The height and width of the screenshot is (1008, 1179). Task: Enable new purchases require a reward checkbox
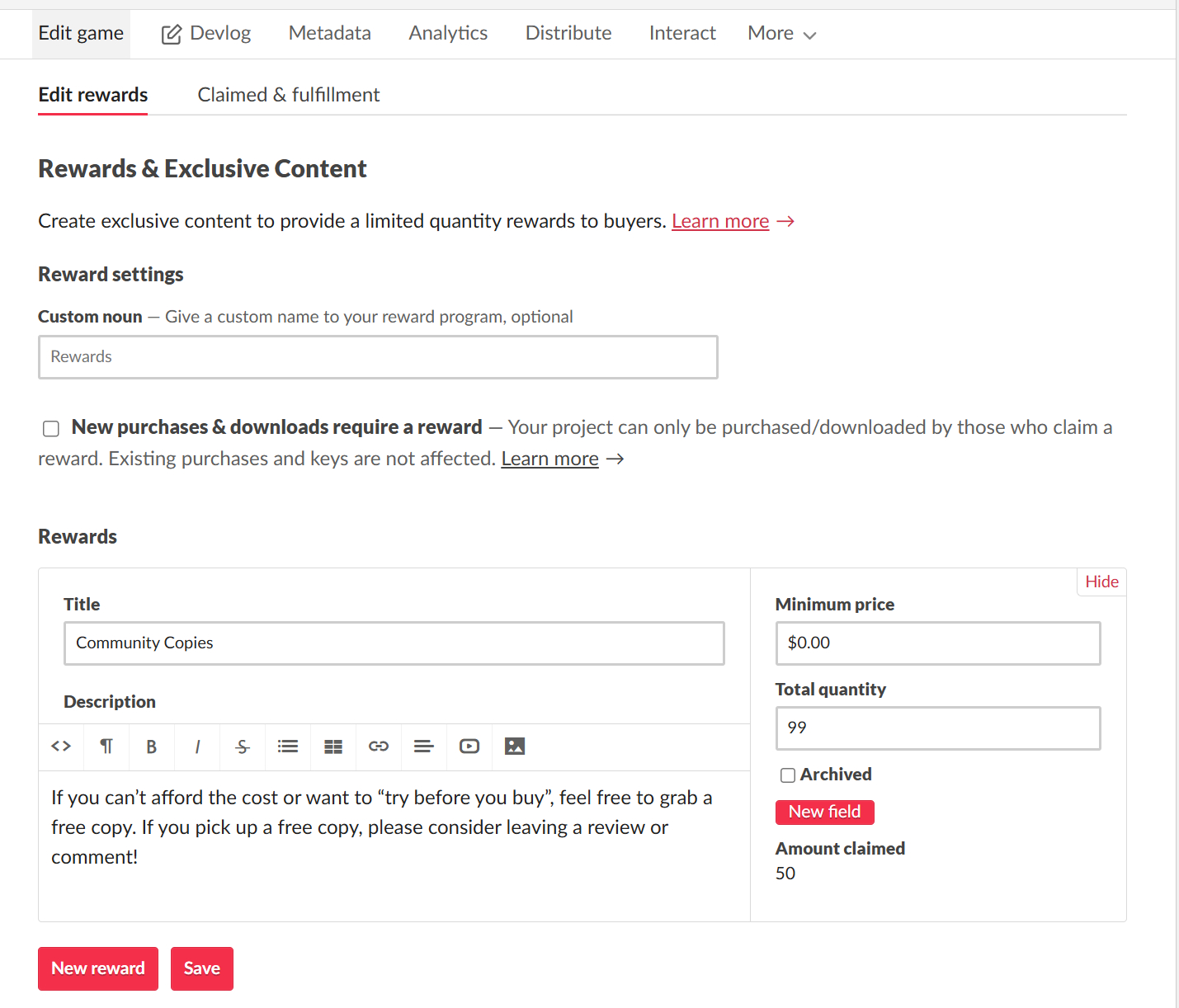pos(51,428)
